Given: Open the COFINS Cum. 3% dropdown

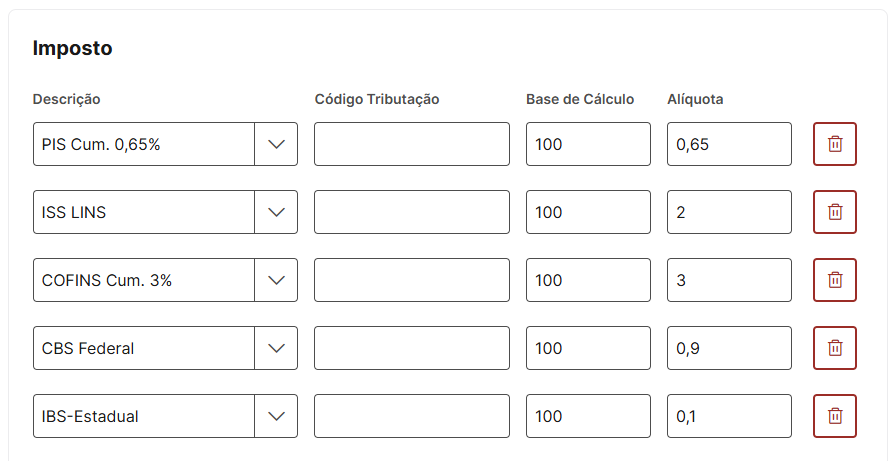Looking at the screenshot, I should (276, 280).
